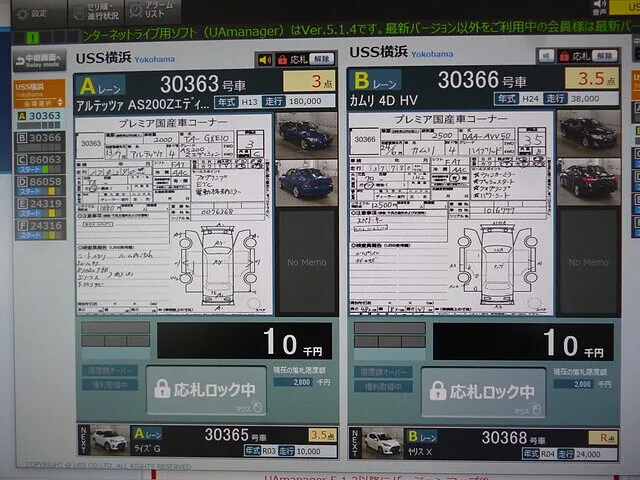Toggle the yellow speaker icon for lane A
640x480 pixels.
click(264, 60)
